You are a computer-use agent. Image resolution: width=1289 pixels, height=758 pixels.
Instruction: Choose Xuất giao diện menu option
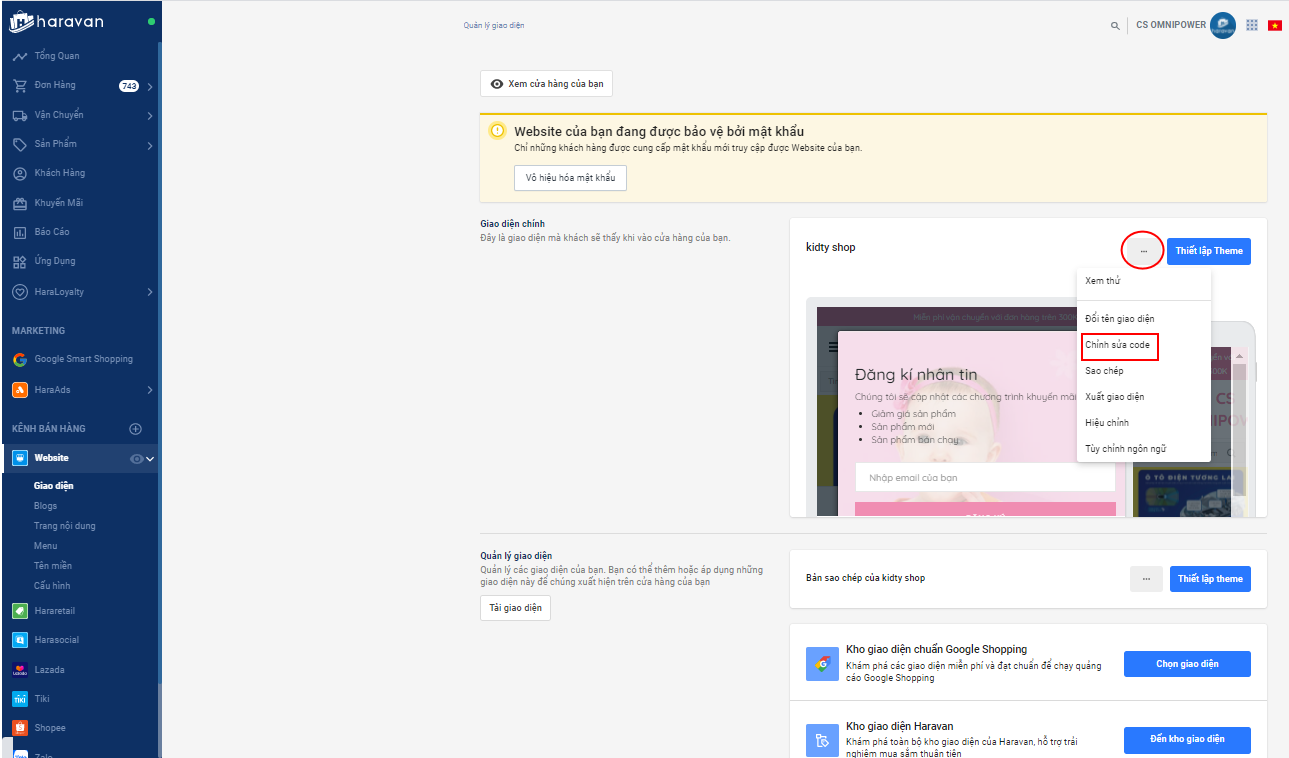pyautogui.click(x=1114, y=397)
